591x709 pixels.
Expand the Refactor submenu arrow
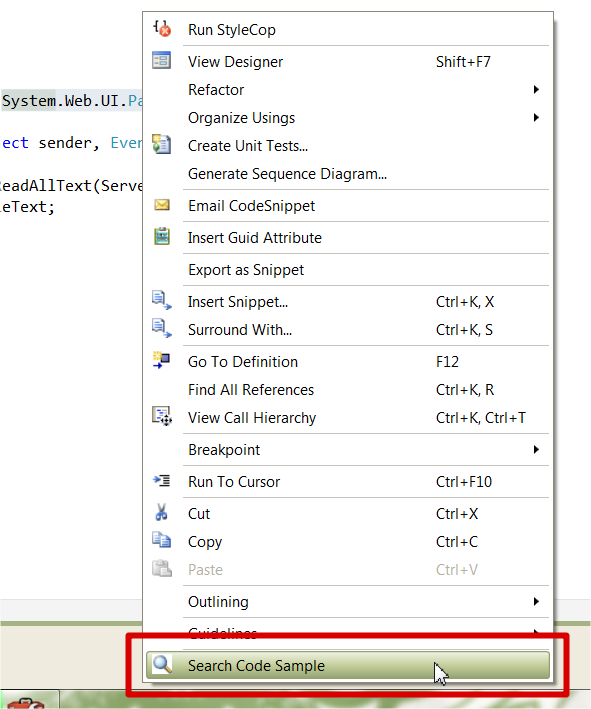(536, 90)
